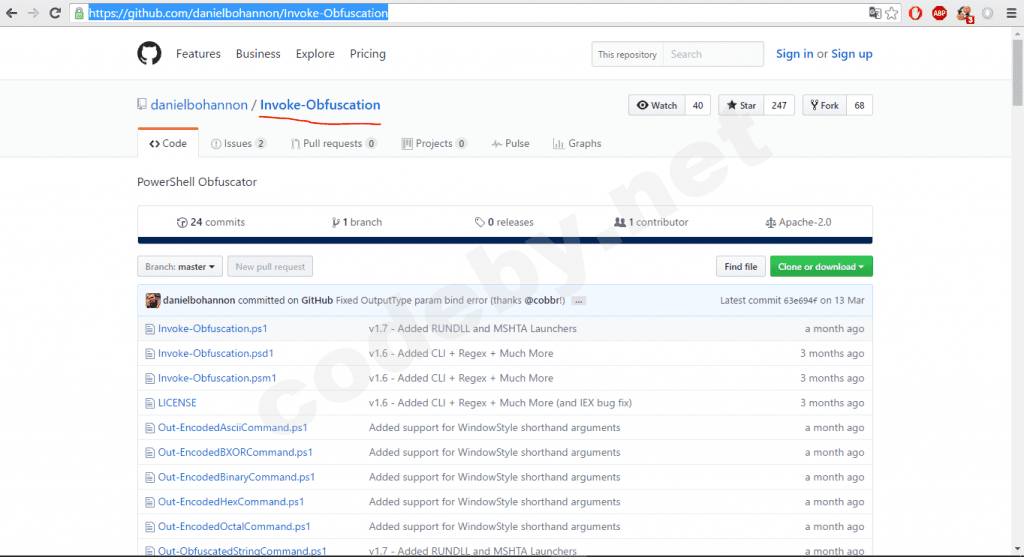Open Explore in the top navigation

tap(315, 54)
